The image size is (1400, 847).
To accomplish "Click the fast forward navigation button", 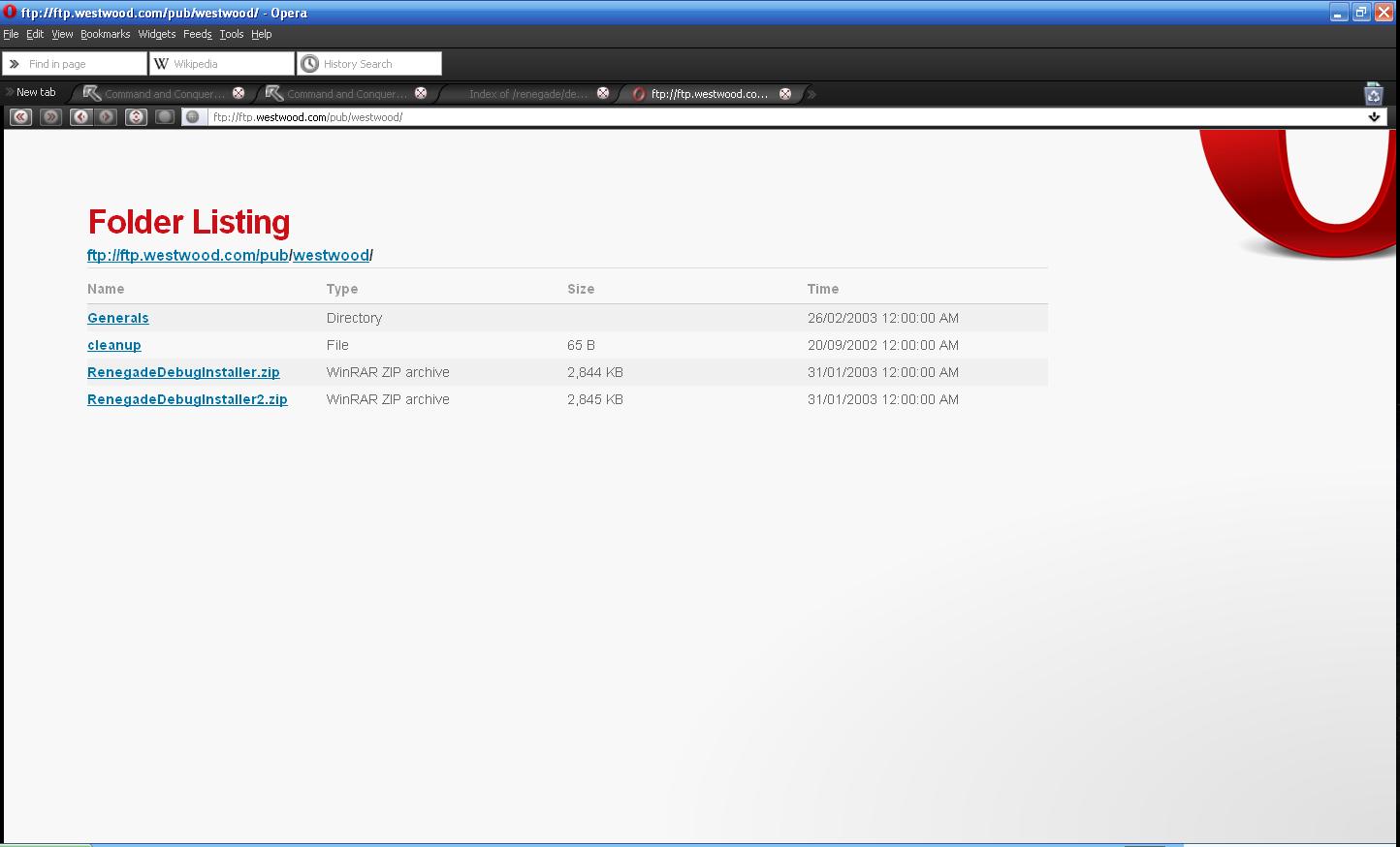I will [x=51, y=117].
